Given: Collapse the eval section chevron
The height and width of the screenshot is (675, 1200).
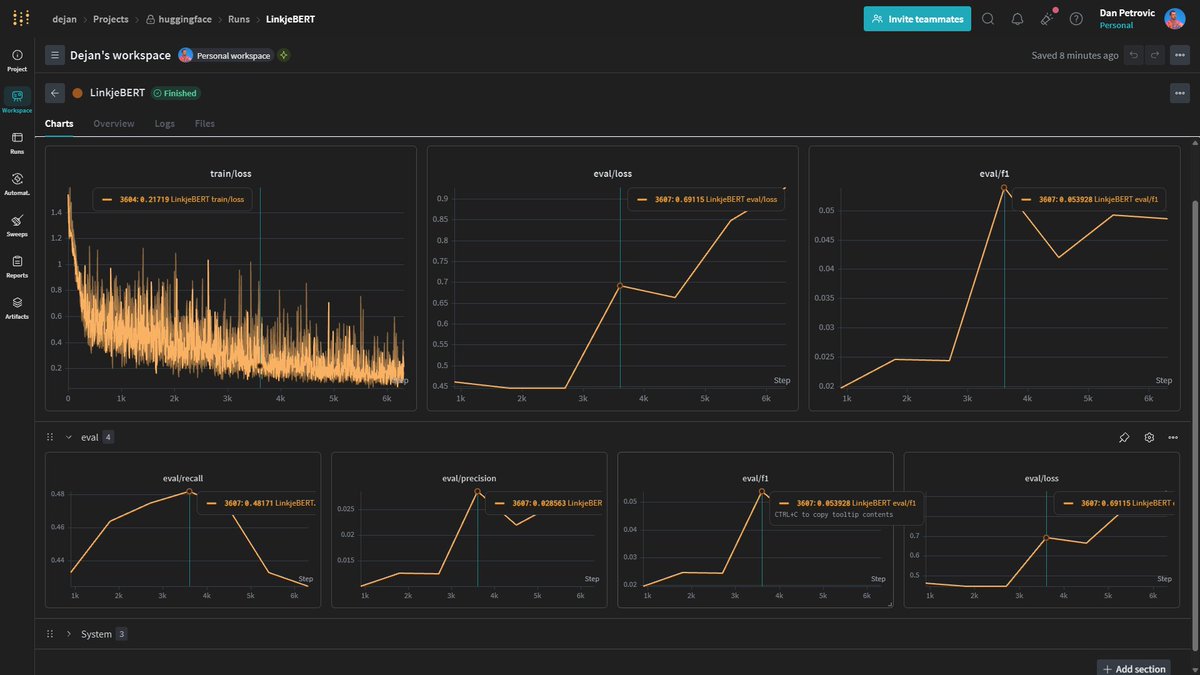Looking at the screenshot, I should tap(69, 437).
